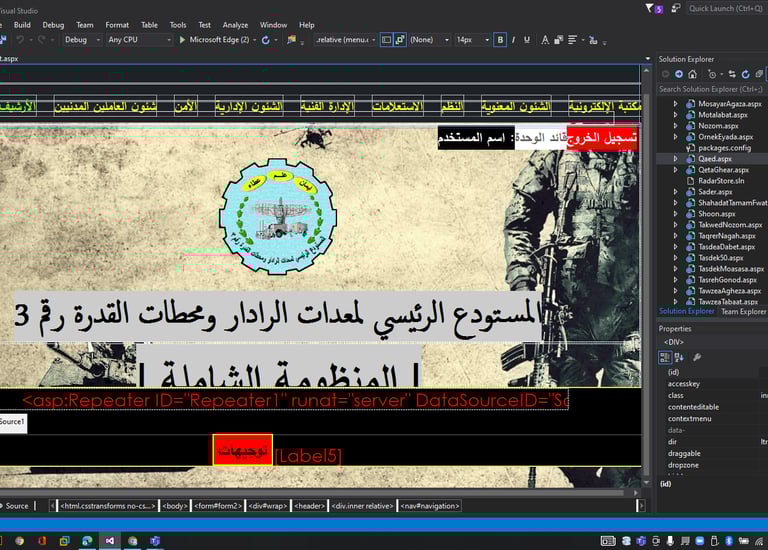Click the Solution Explorer Refresh icon
The image size is (768, 550).
pyautogui.click(x=745, y=74)
